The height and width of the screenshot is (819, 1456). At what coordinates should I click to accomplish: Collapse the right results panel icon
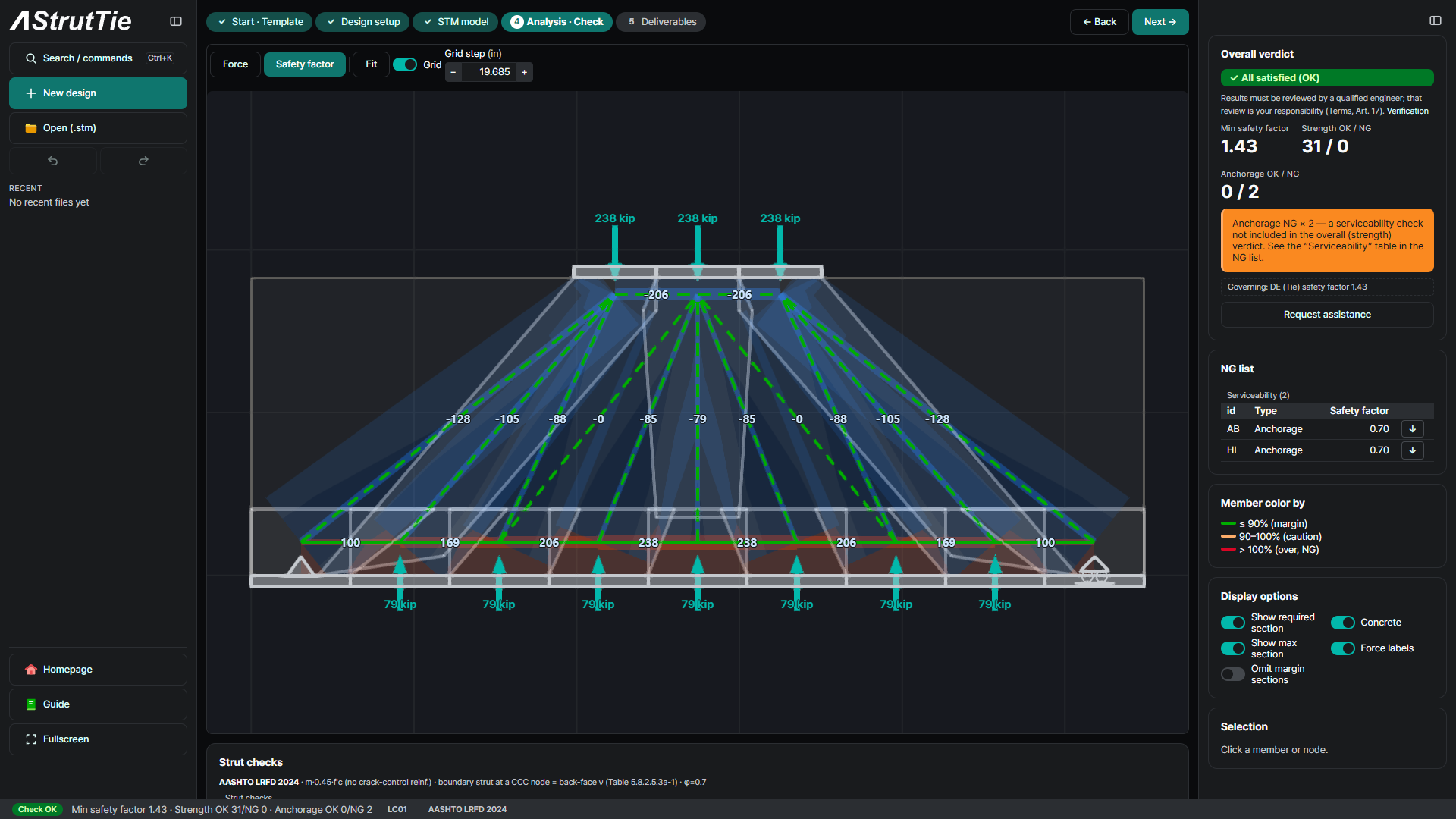(x=1436, y=20)
